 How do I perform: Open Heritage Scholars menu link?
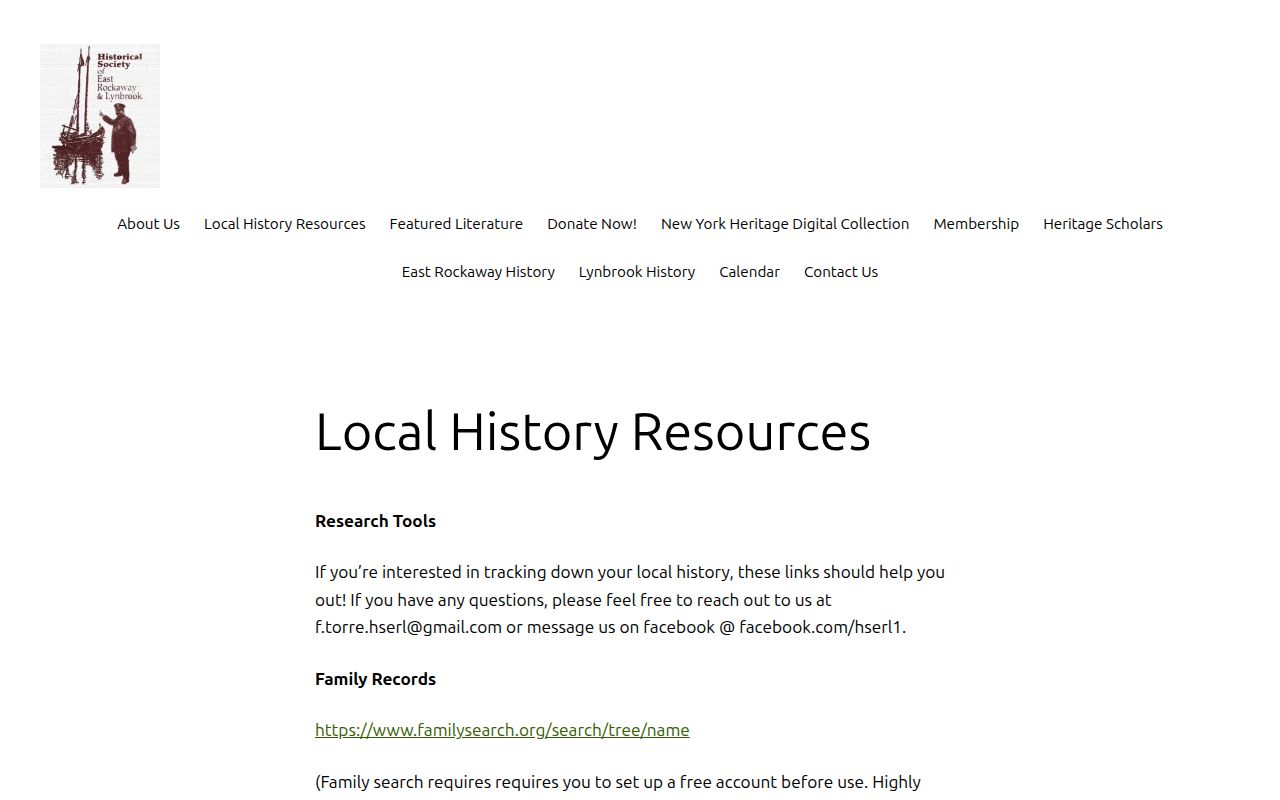pyautogui.click(x=1103, y=224)
